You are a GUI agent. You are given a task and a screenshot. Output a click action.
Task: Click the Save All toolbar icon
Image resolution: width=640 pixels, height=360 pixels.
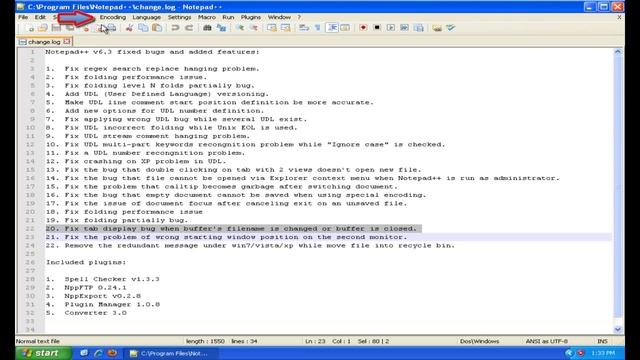pyautogui.click(x=70, y=28)
